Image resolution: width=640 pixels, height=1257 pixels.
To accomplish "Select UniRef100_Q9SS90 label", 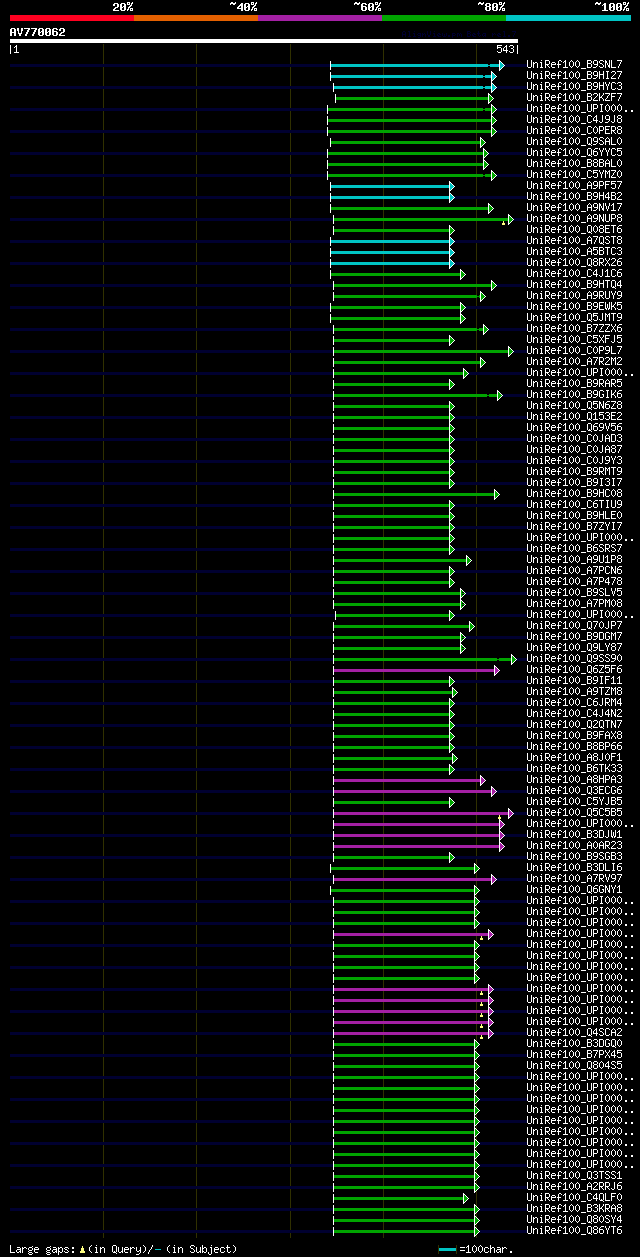I will tap(574, 659).
